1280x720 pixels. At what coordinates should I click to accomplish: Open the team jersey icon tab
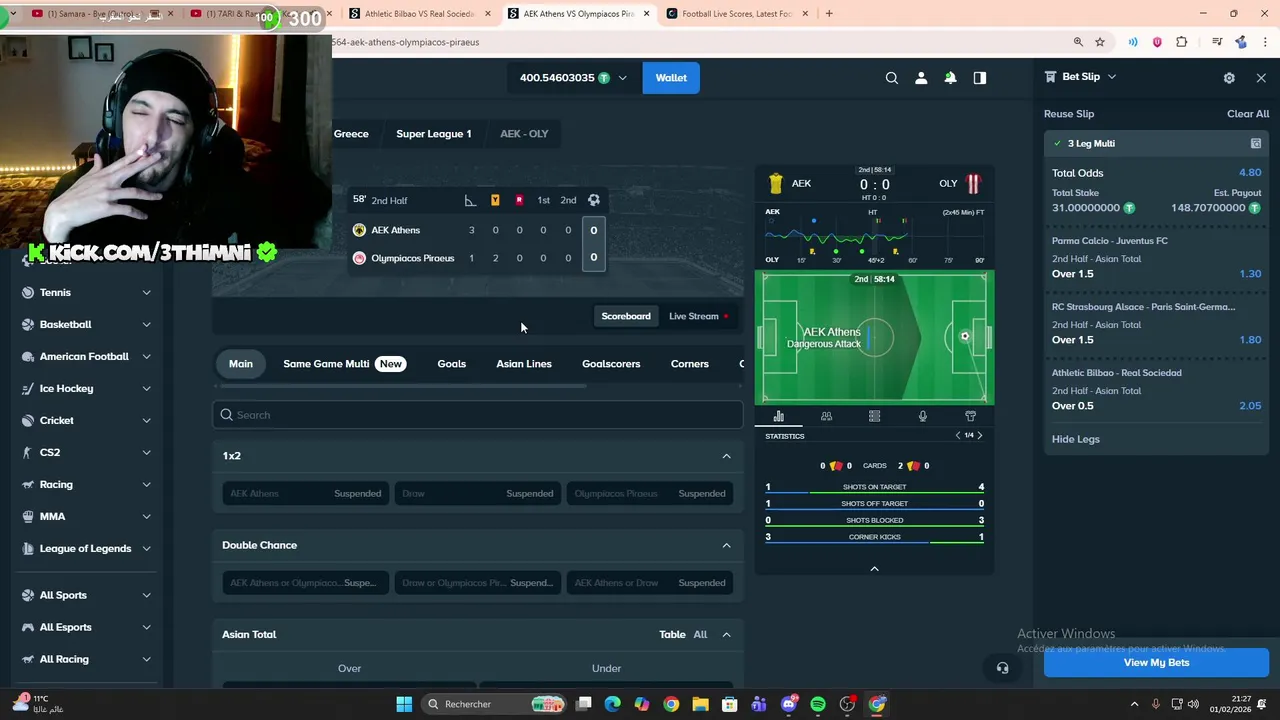tap(970, 416)
